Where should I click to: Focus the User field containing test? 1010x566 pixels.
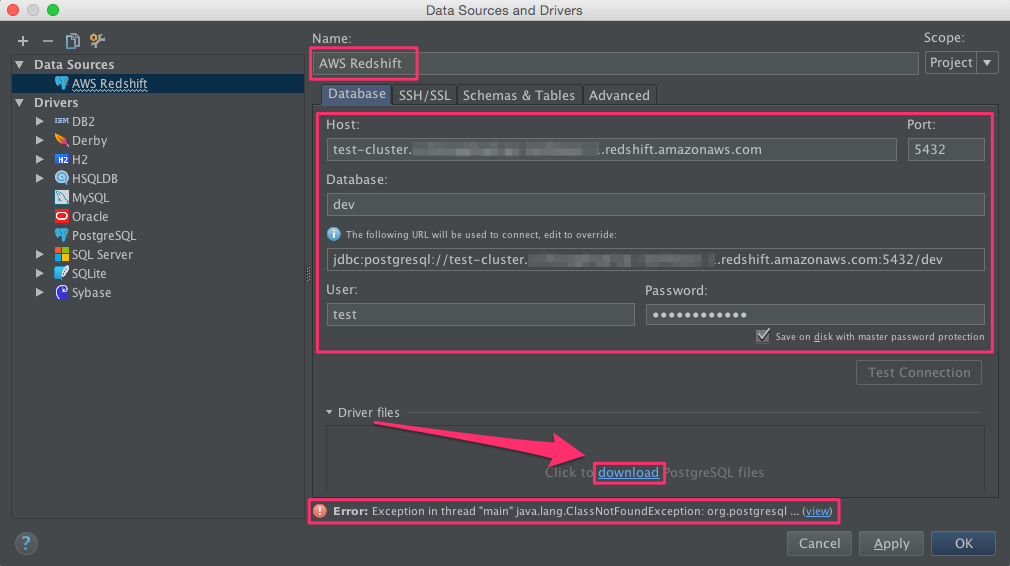click(481, 314)
